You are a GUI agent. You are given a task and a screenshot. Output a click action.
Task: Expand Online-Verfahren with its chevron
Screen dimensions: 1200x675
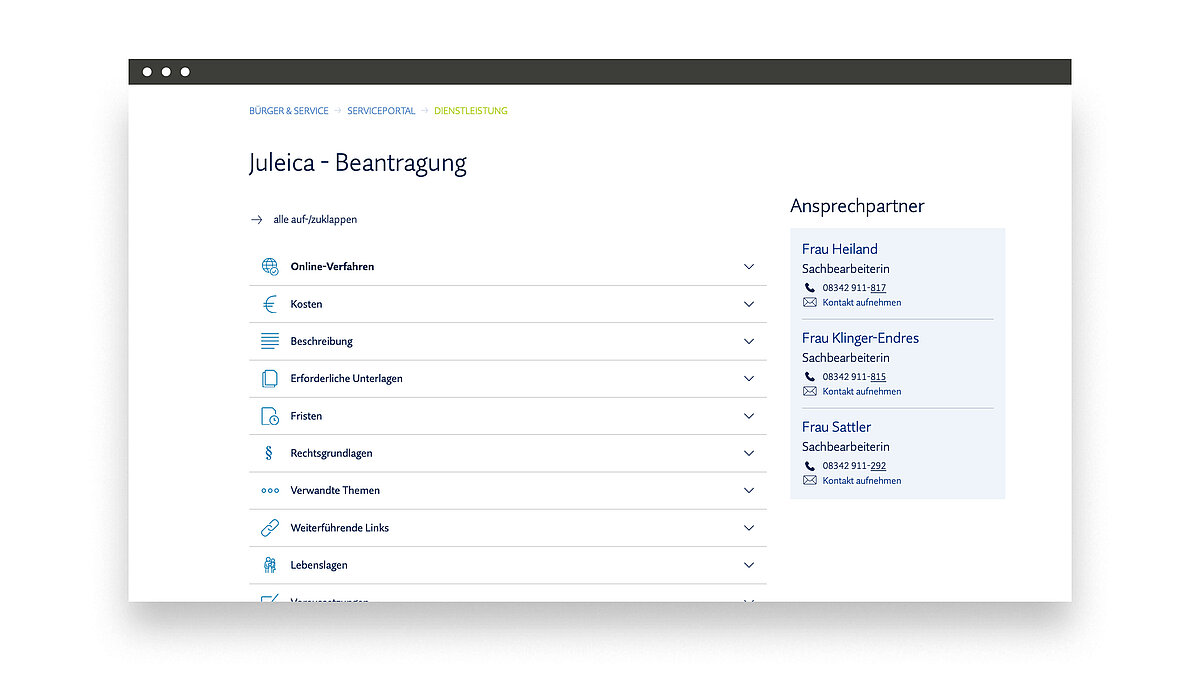click(x=749, y=267)
